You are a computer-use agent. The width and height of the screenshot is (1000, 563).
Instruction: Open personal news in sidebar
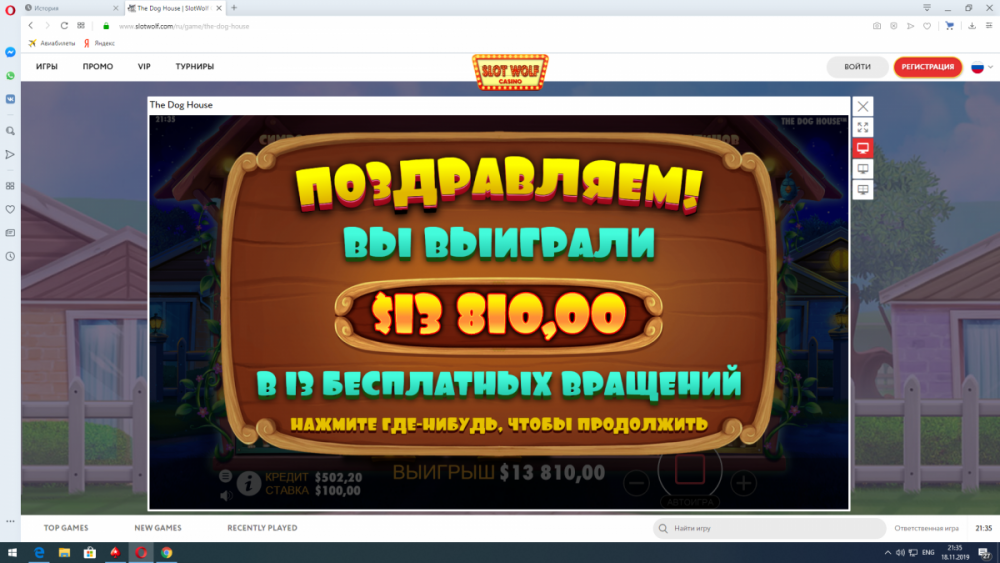point(10,233)
